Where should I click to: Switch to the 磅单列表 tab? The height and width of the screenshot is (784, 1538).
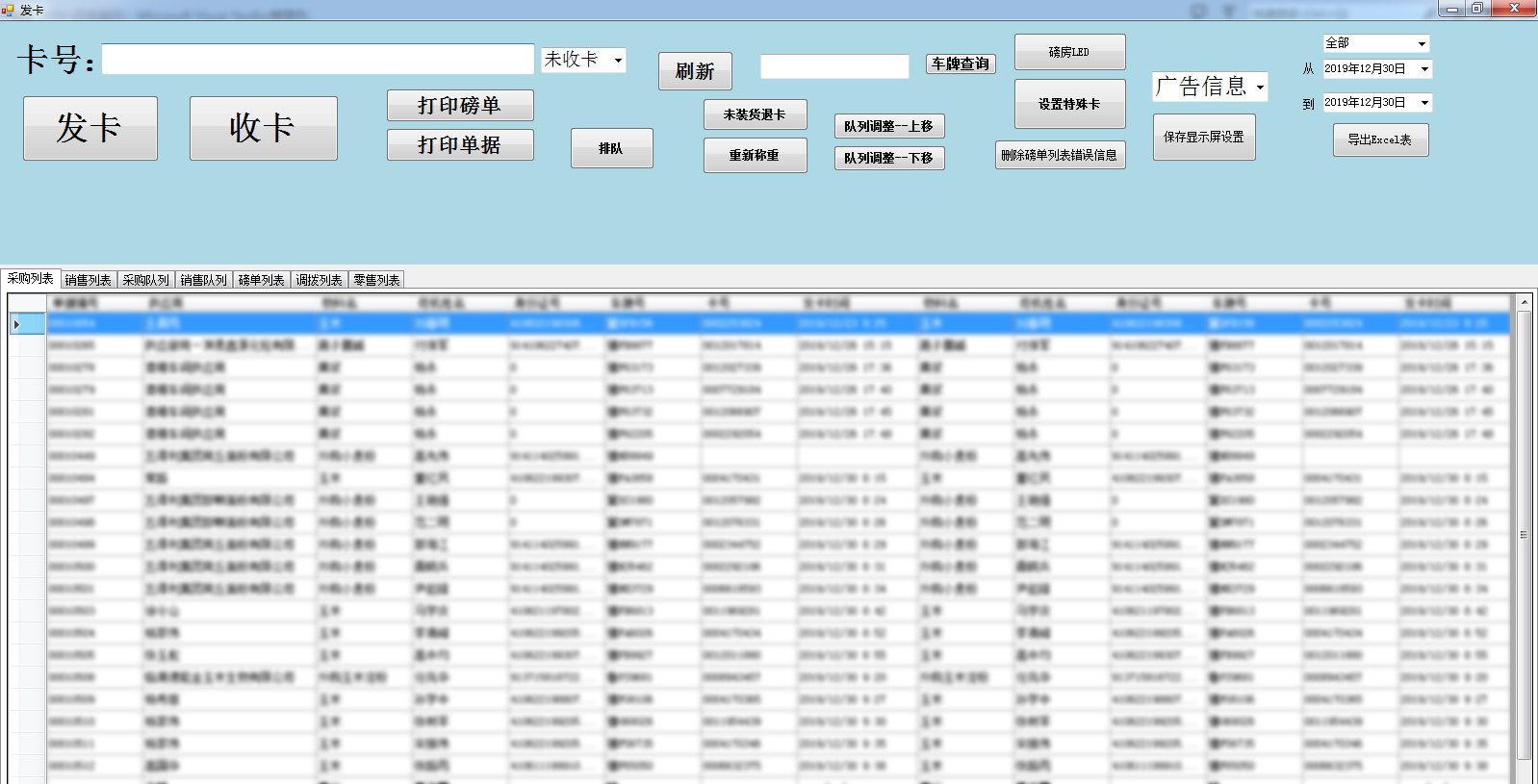(261, 280)
